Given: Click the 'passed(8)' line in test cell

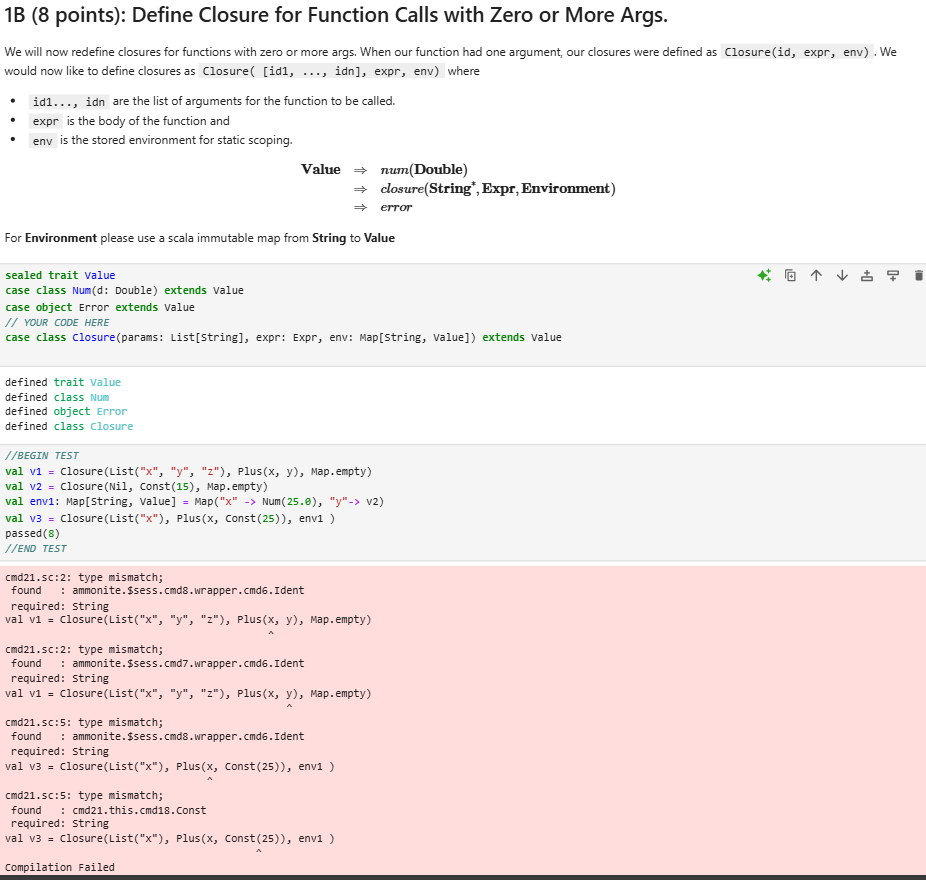Looking at the screenshot, I should [32, 533].
